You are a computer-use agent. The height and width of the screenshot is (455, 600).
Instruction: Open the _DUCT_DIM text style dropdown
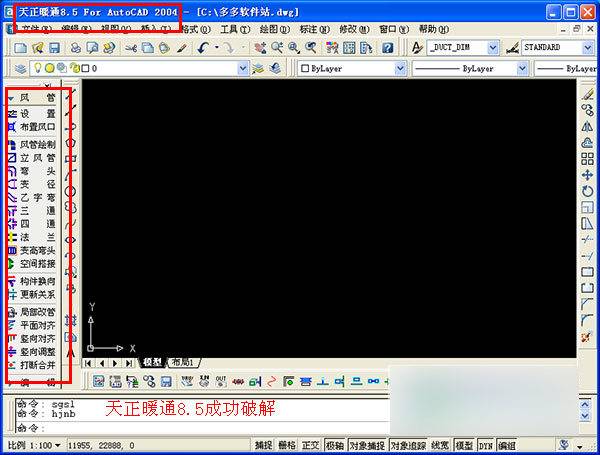pos(493,48)
